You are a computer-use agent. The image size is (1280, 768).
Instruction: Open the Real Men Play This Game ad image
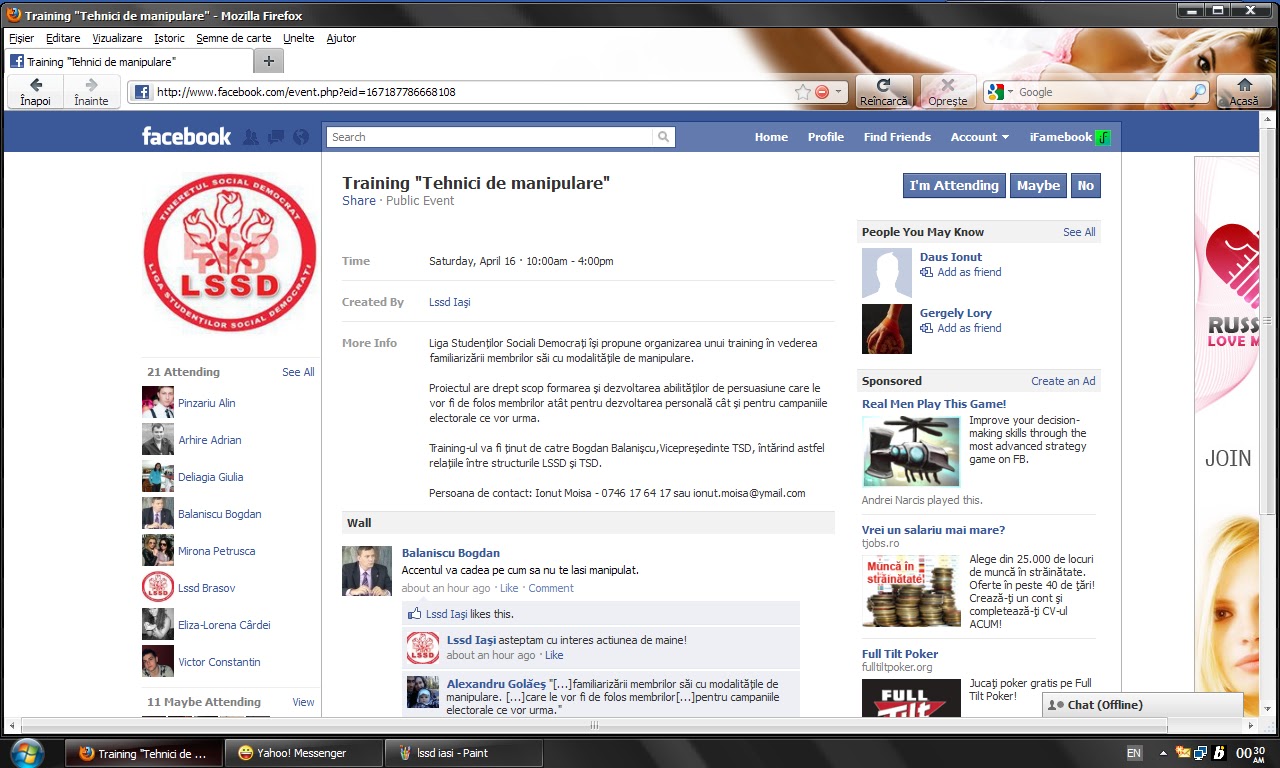coord(911,452)
